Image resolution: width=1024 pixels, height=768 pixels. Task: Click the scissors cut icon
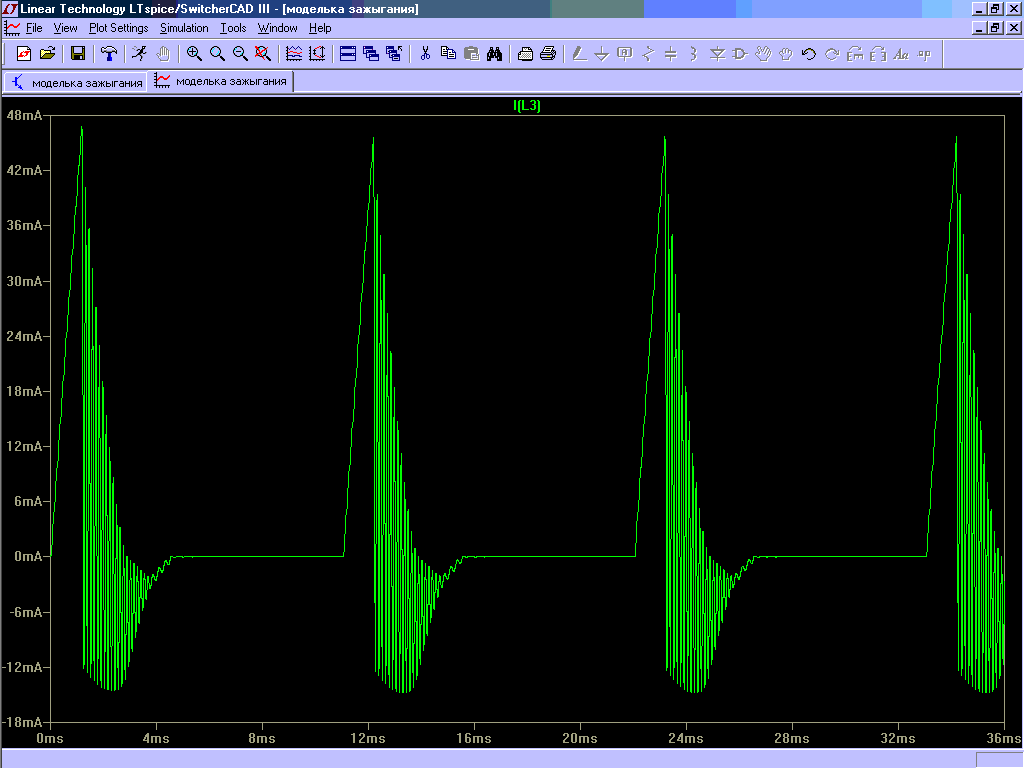[x=425, y=53]
